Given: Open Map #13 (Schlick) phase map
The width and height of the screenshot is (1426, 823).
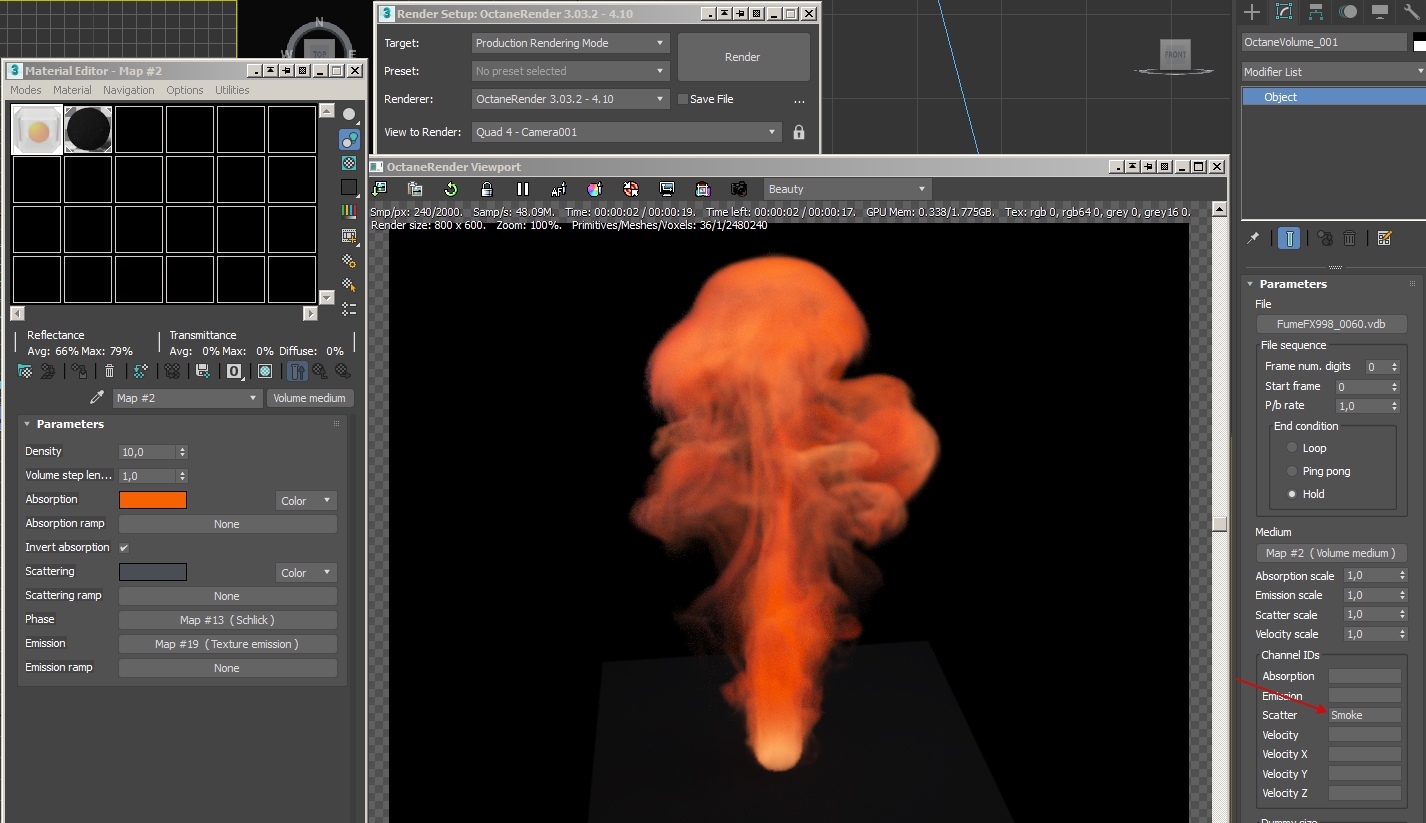Looking at the screenshot, I should [x=228, y=620].
